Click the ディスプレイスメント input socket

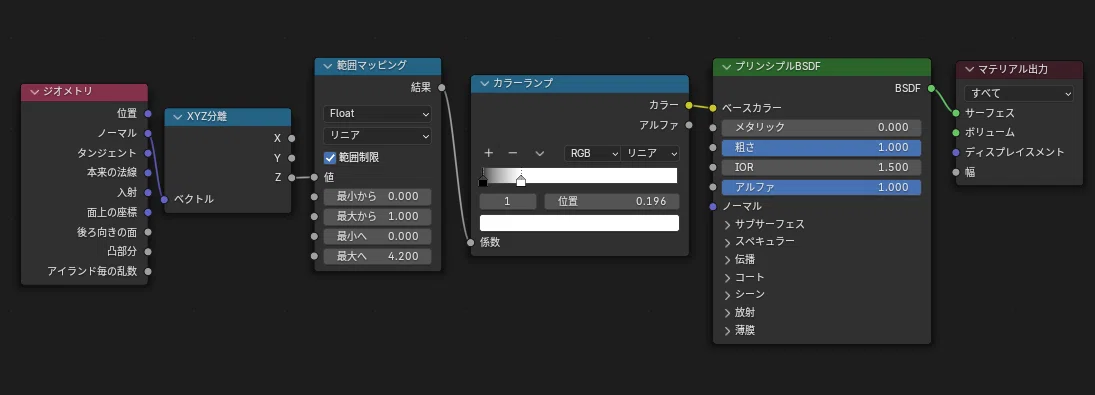pyautogui.click(x=955, y=152)
